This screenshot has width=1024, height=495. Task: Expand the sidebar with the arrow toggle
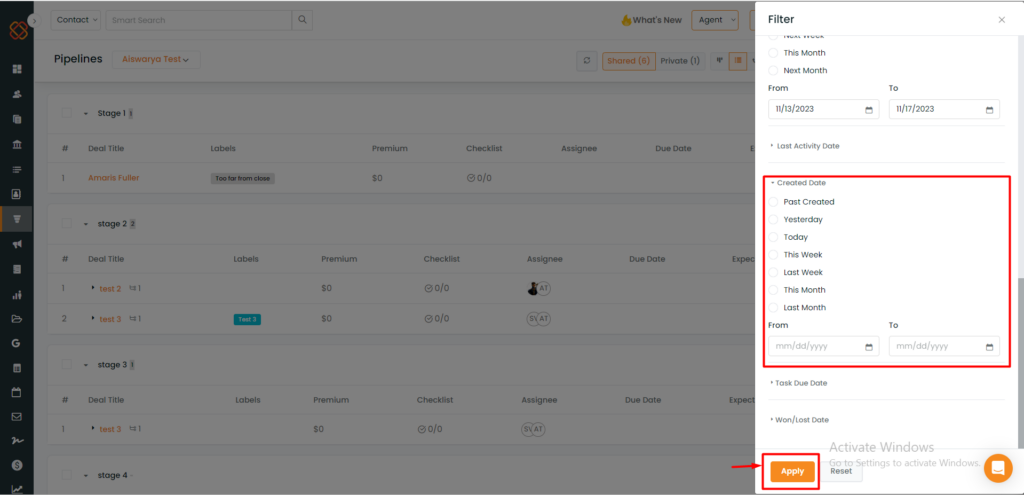[35, 20]
